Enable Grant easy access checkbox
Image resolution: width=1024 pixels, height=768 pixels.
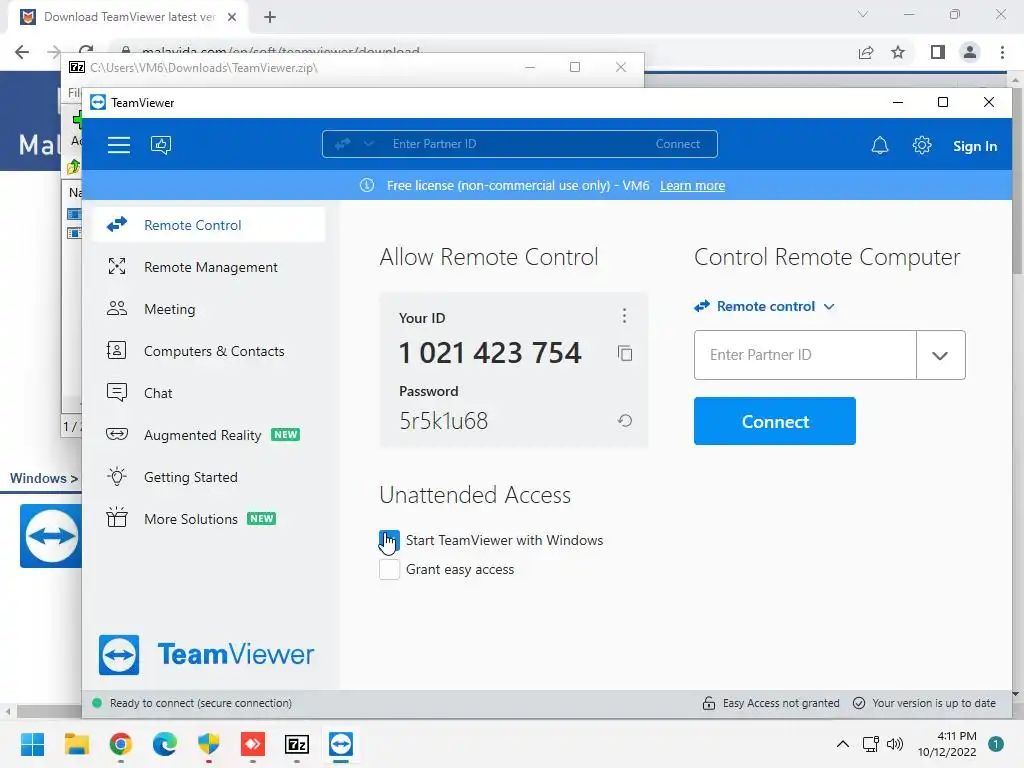pyautogui.click(x=389, y=569)
